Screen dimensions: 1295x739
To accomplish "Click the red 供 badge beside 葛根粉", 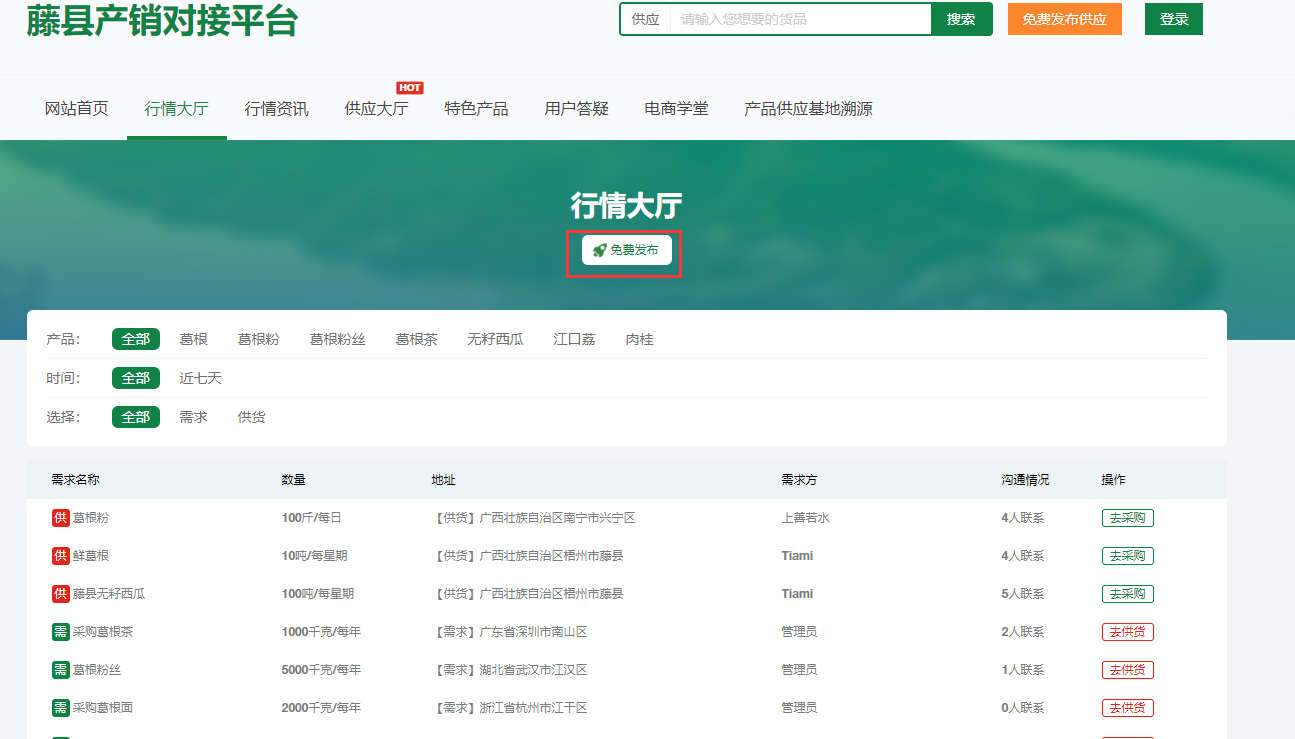I will click(x=60, y=518).
